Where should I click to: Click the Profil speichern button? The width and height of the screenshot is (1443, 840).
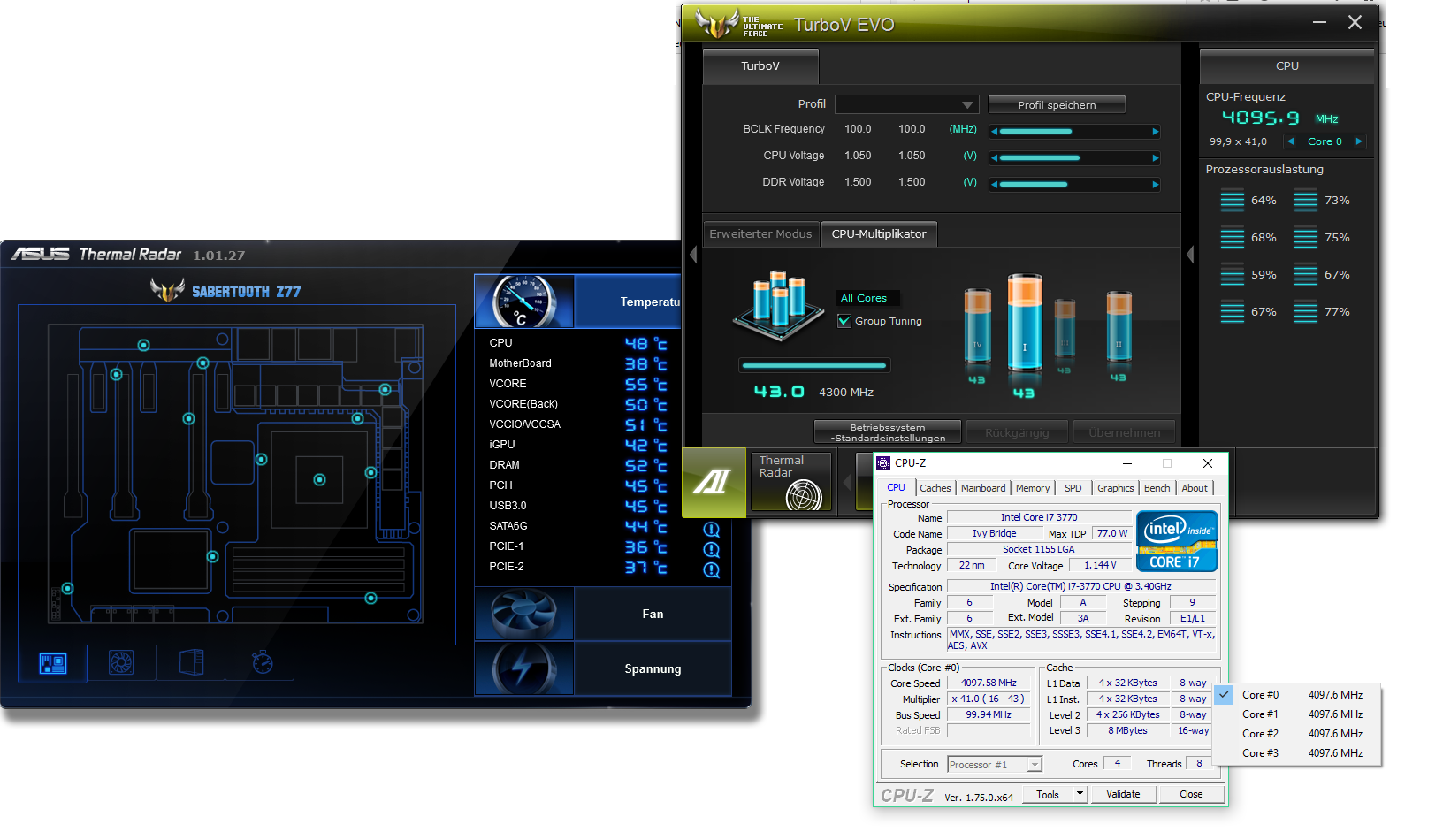1057,104
